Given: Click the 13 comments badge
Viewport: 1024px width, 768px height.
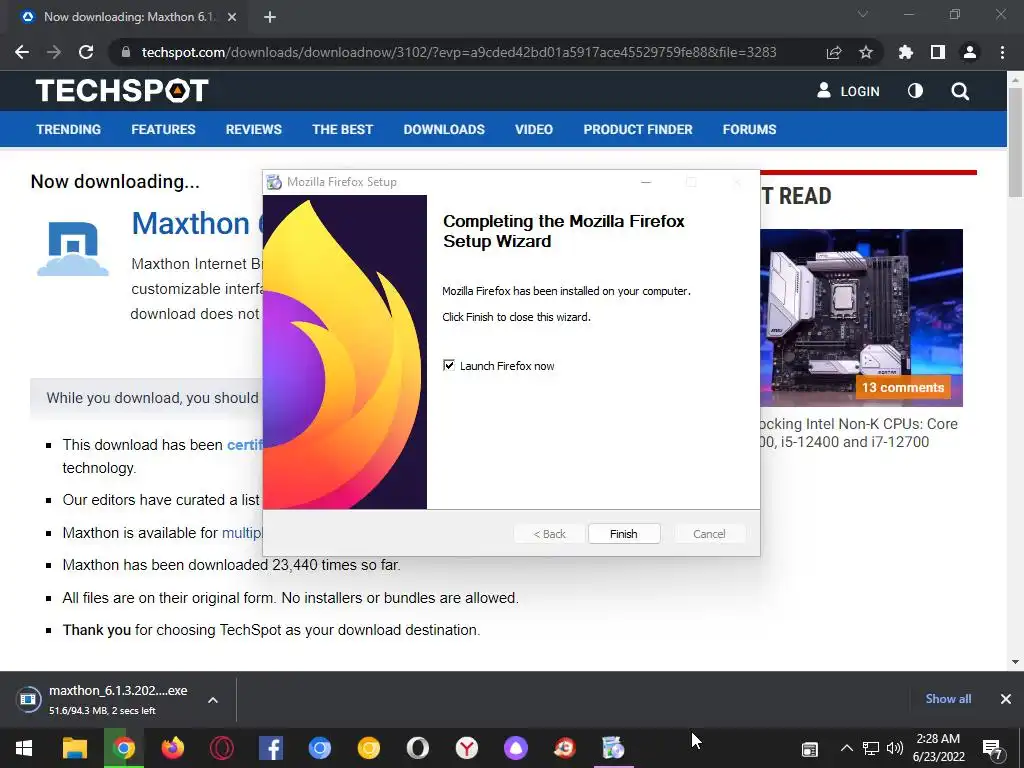Looking at the screenshot, I should [x=903, y=387].
